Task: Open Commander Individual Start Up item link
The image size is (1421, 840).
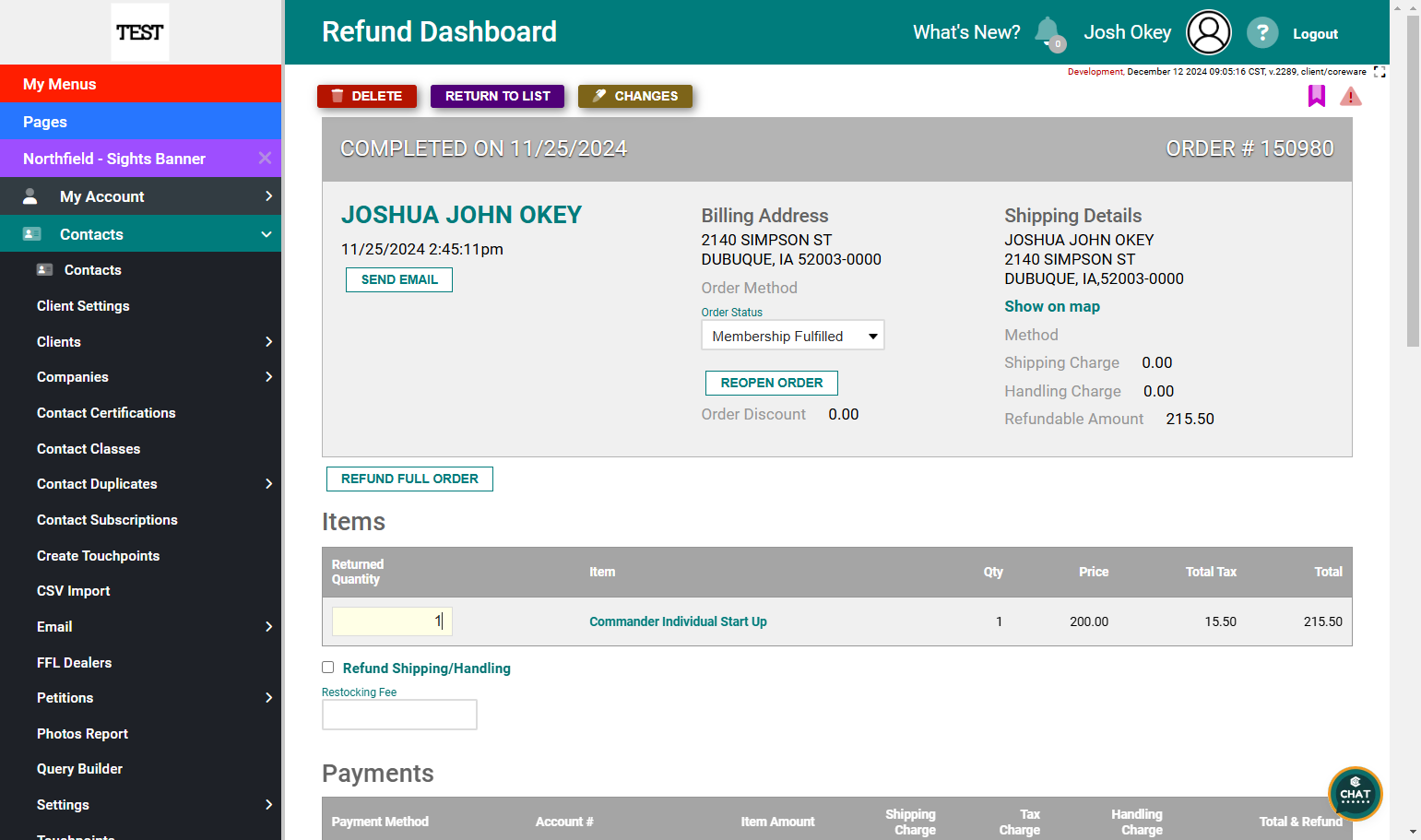Action: click(x=678, y=621)
